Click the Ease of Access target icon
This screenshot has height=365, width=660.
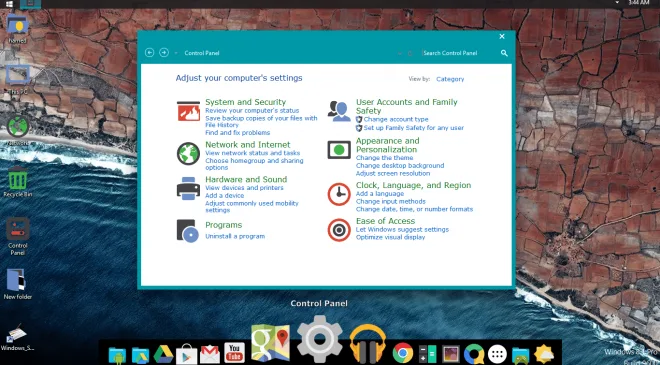click(339, 230)
